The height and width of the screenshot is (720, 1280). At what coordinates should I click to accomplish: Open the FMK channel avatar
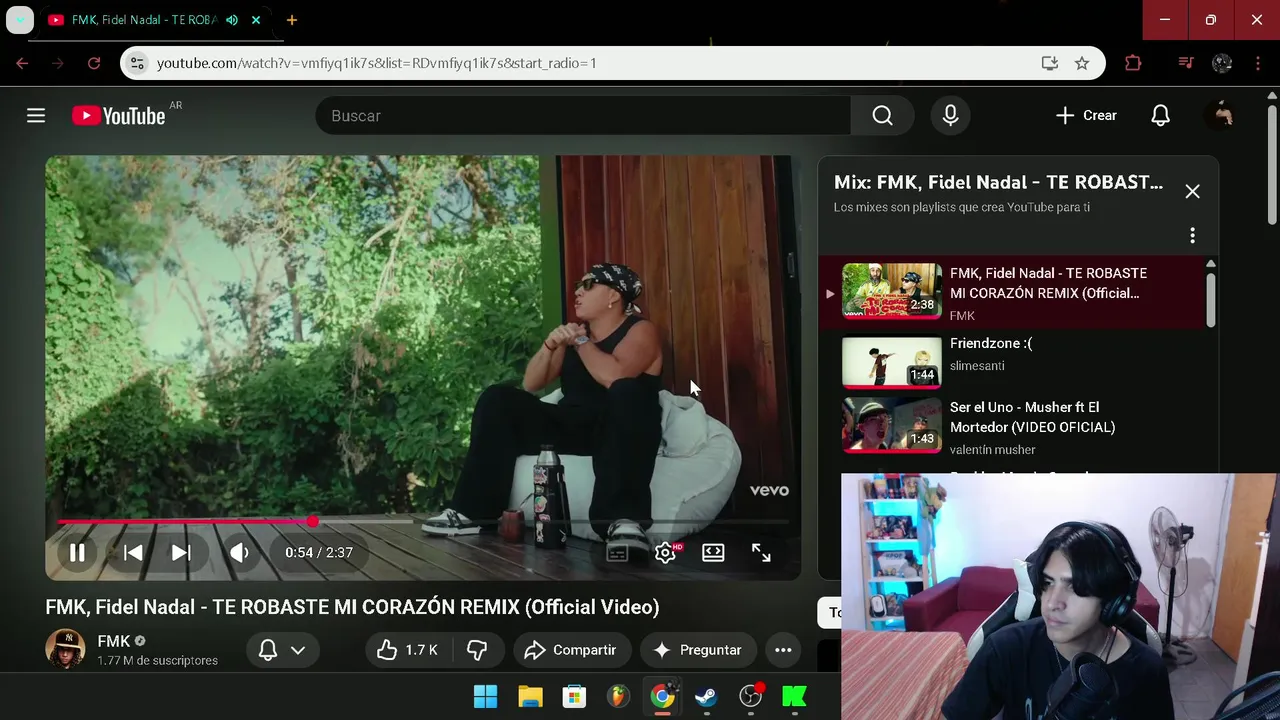pyautogui.click(x=65, y=649)
